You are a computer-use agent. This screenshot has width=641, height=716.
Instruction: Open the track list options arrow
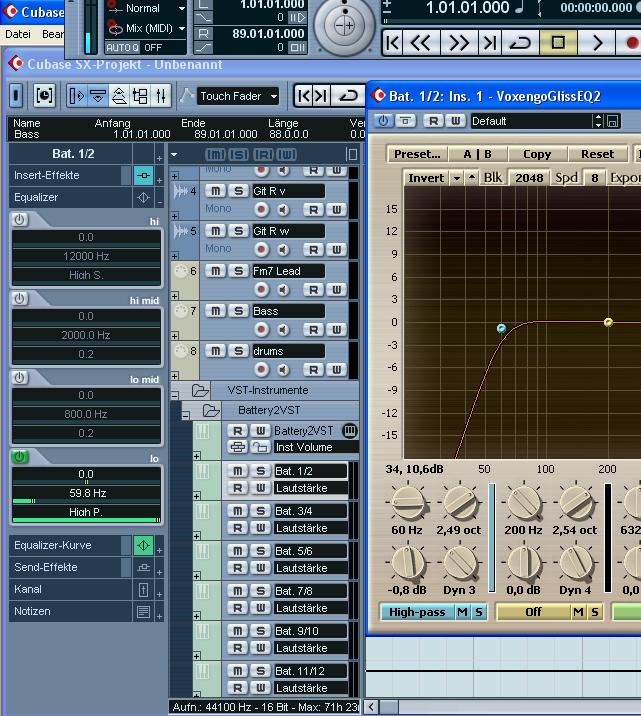[x=174, y=155]
